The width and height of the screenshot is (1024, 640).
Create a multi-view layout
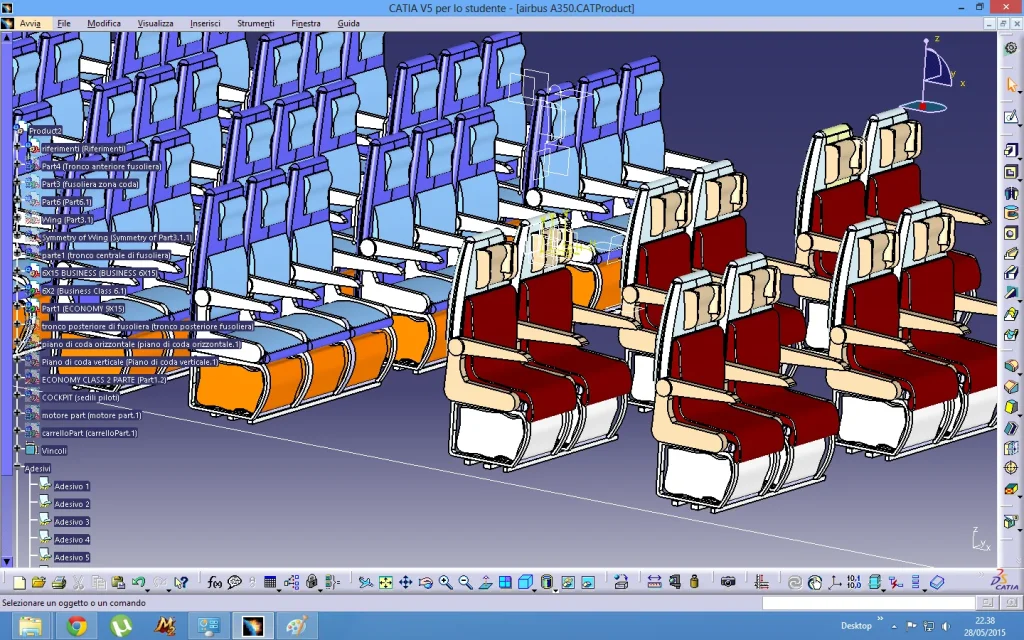505,583
